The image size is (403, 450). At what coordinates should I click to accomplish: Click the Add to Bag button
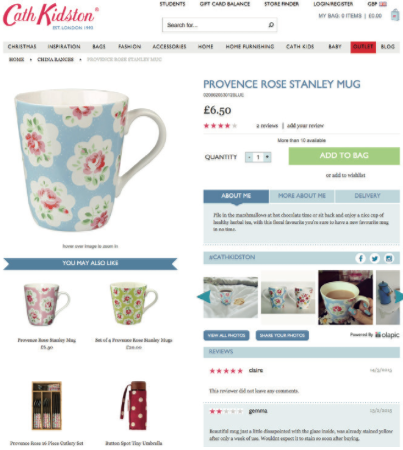point(344,156)
